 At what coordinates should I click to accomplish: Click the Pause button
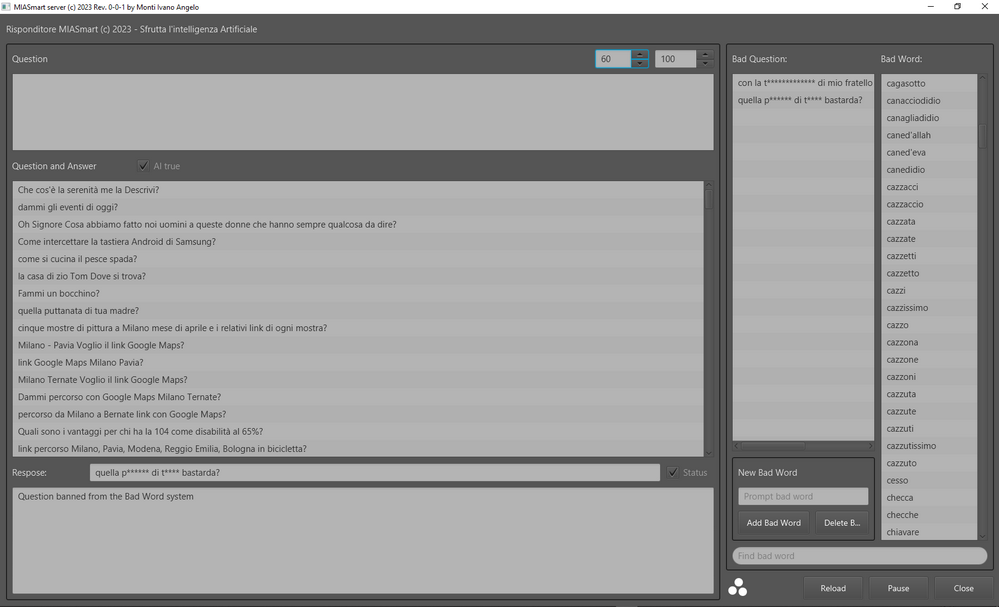(898, 588)
